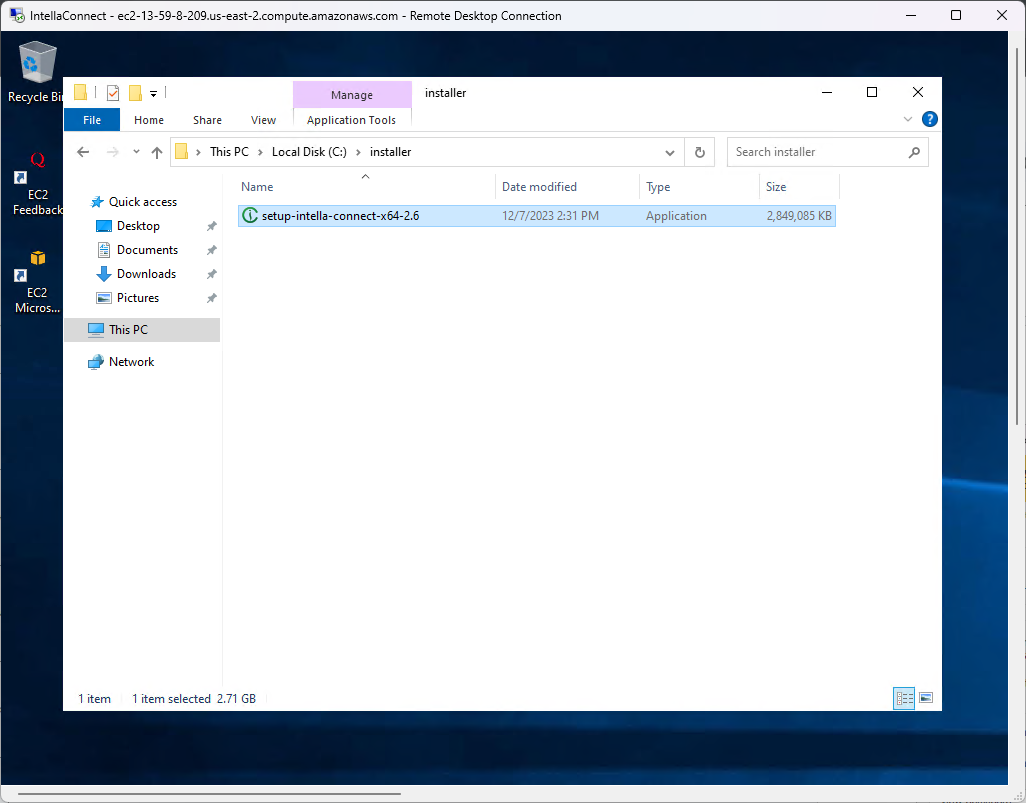Select the setup-intella-connect-x64-2.6 file
Screen dimensions: 1026x803
click(537, 216)
